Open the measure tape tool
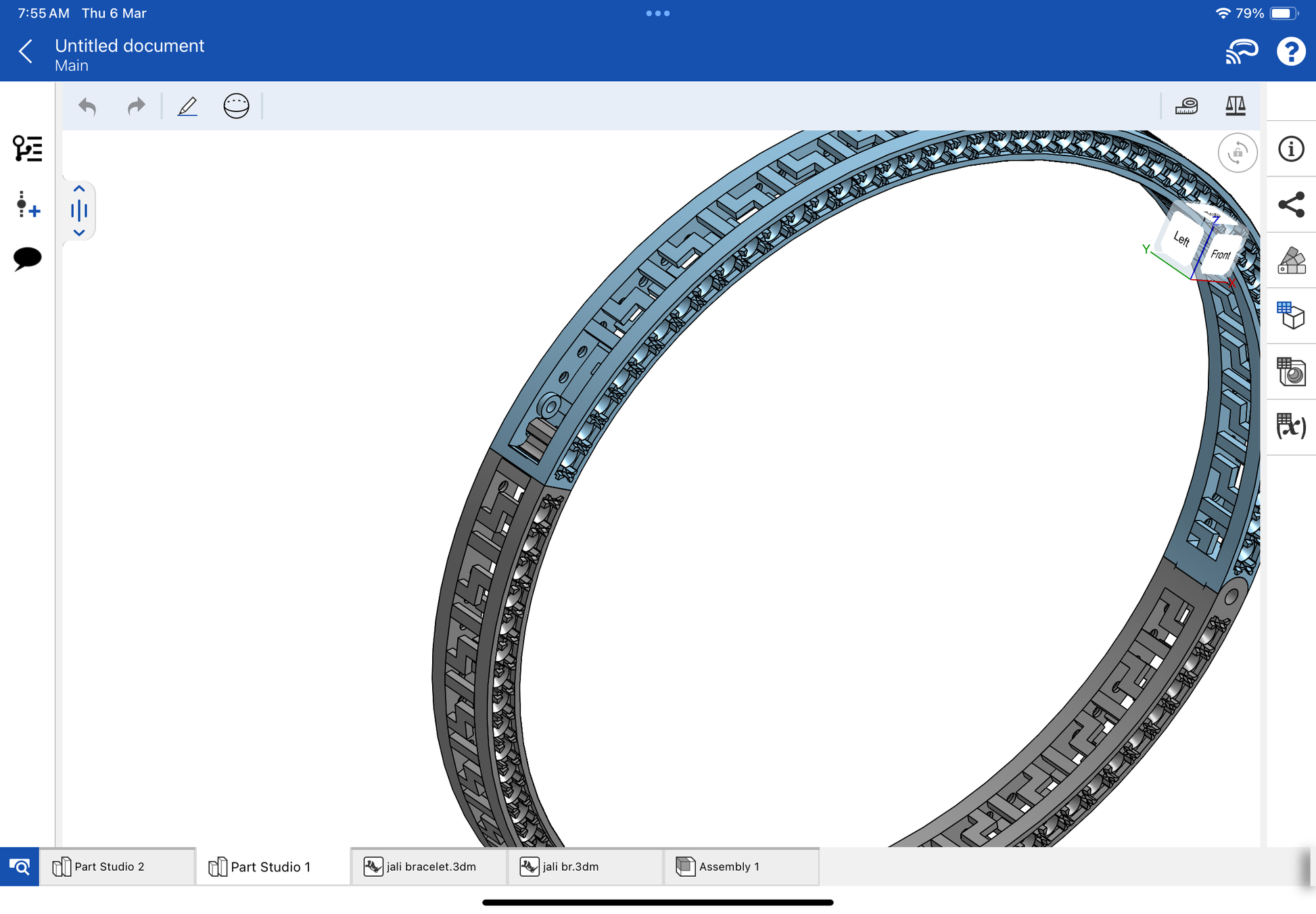This screenshot has height=914, width=1316. (x=1186, y=106)
